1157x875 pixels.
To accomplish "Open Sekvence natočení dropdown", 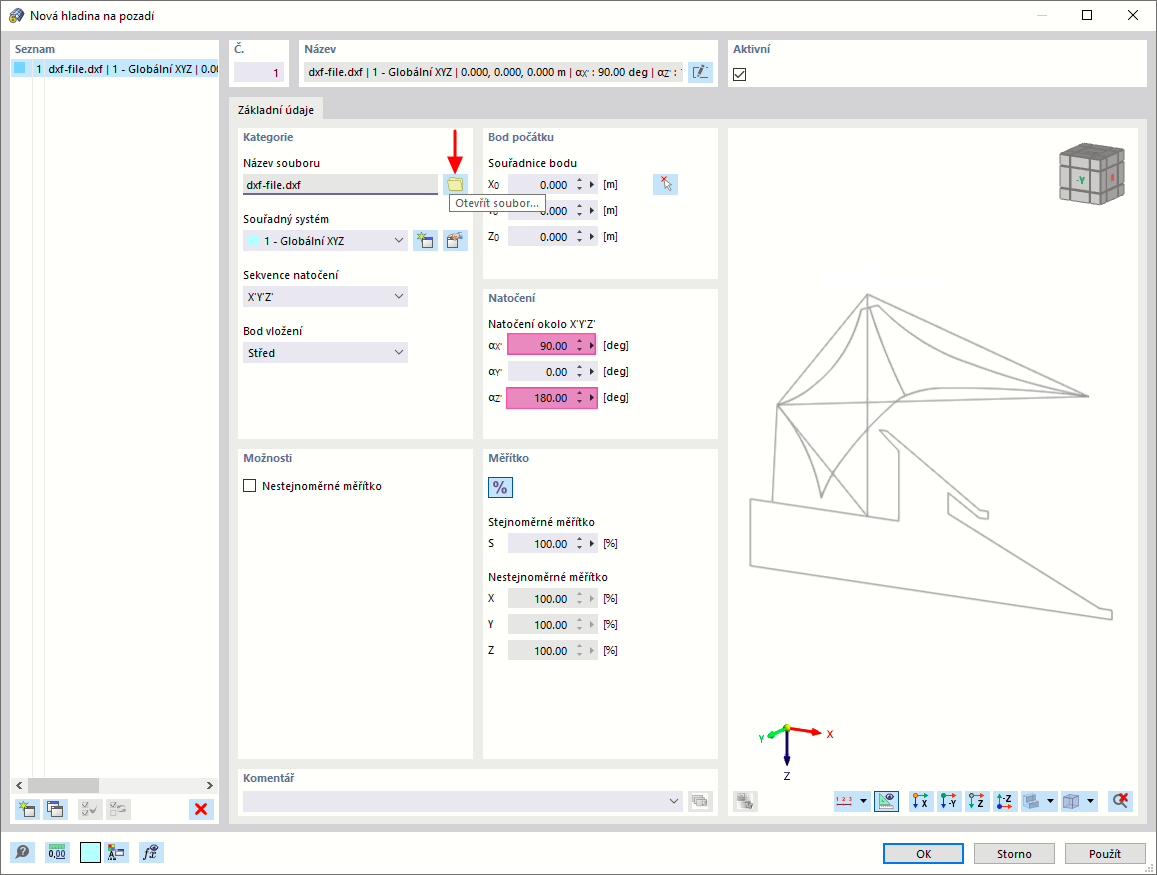I will (325, 297).
